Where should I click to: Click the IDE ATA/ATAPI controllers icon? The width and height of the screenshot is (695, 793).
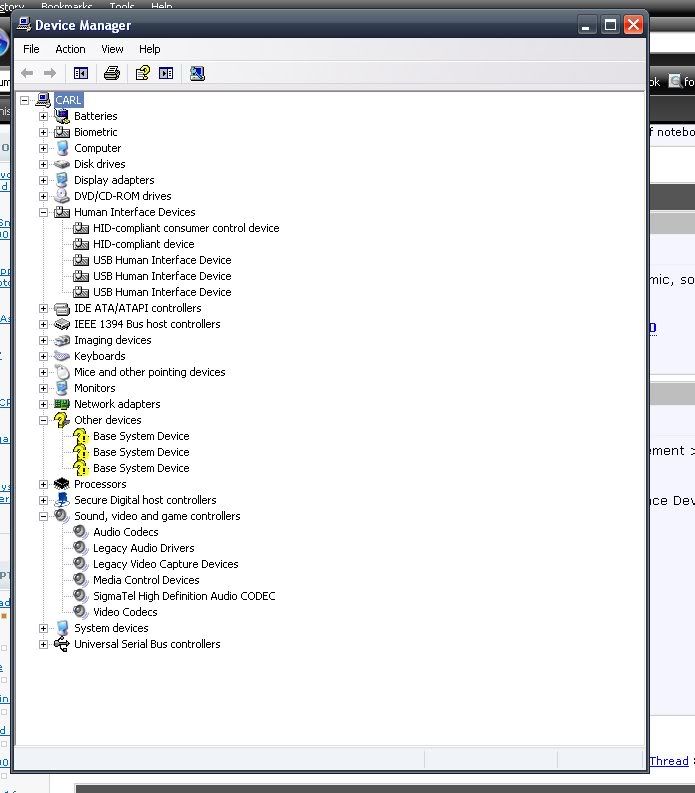[62, 308]
